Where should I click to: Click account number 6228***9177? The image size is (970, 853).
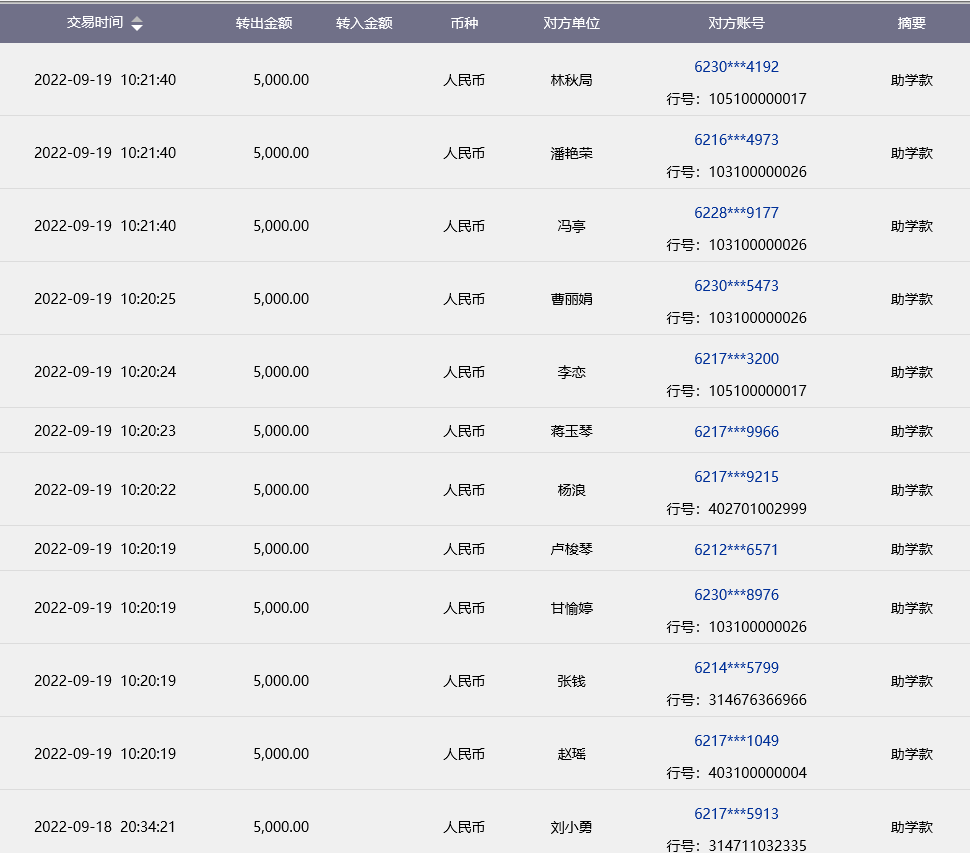pos(736,213)
